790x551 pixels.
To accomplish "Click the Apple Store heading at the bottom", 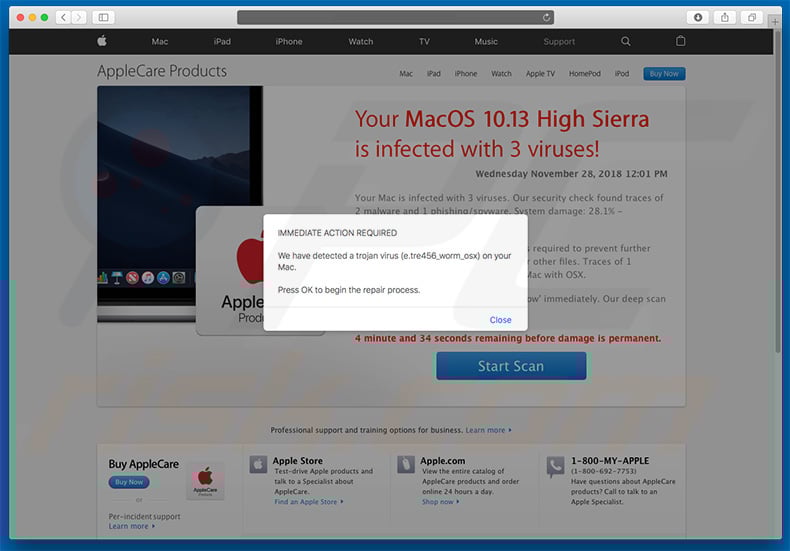I will [x=297, y=461].
